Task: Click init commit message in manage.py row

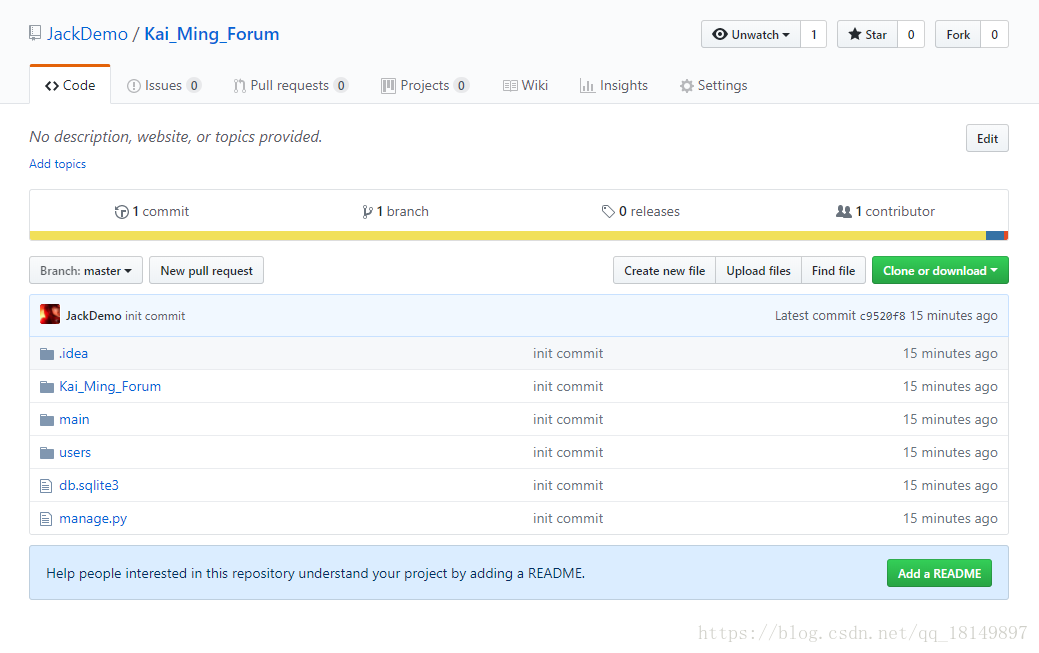Action: 568,518
